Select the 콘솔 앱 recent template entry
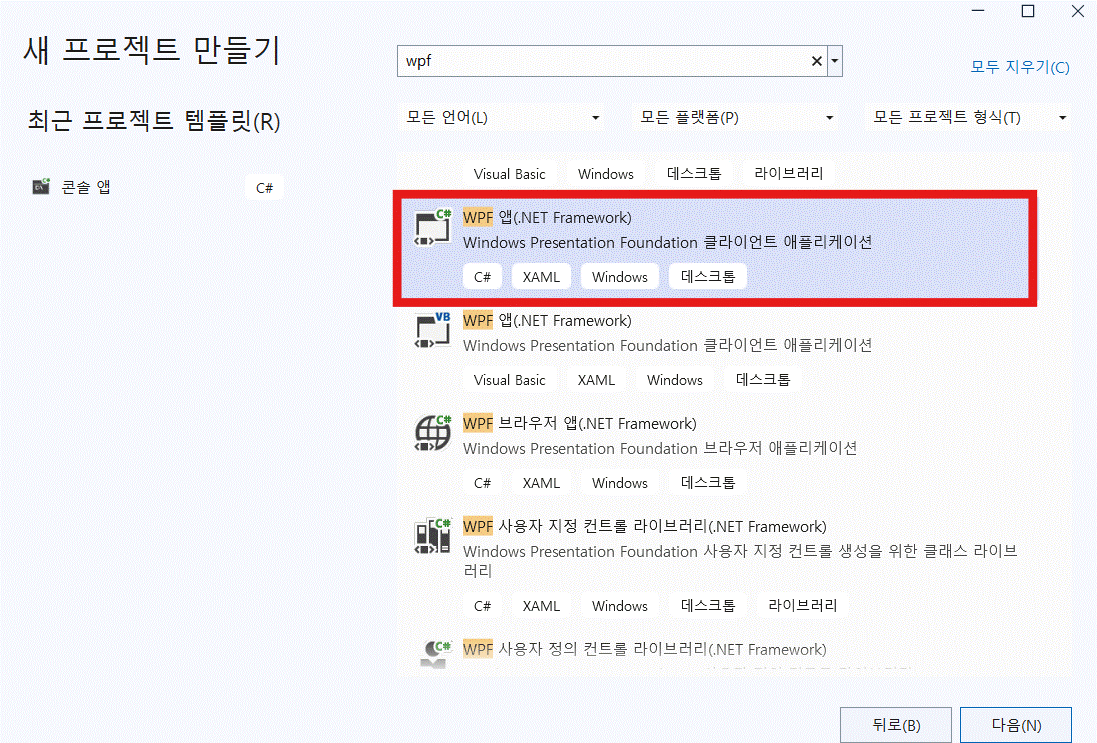Image resolution: width=1097 pixels, height=743 pixels. (157, 187)
